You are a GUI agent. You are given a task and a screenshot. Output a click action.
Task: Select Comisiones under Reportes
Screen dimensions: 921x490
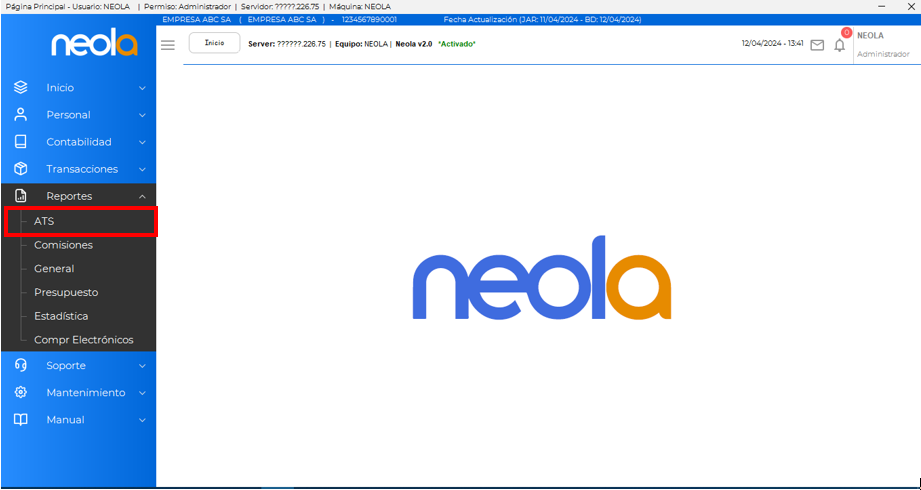coord(63,245)
